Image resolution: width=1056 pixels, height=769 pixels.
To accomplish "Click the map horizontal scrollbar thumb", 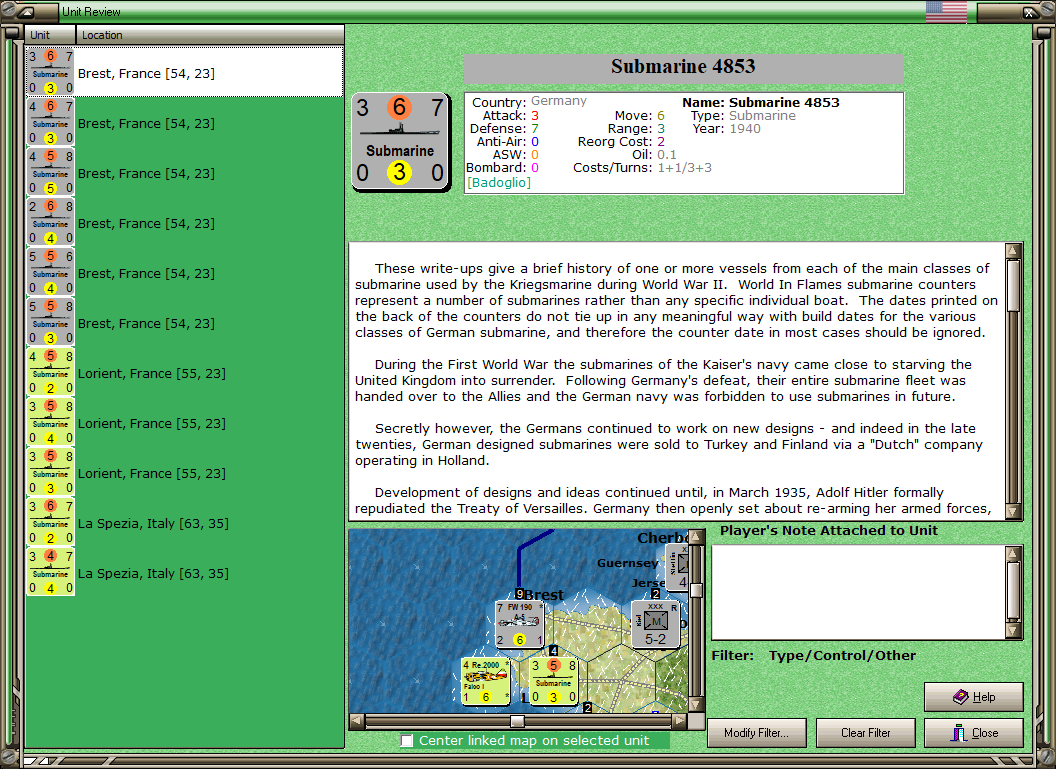I will (517, 721).
